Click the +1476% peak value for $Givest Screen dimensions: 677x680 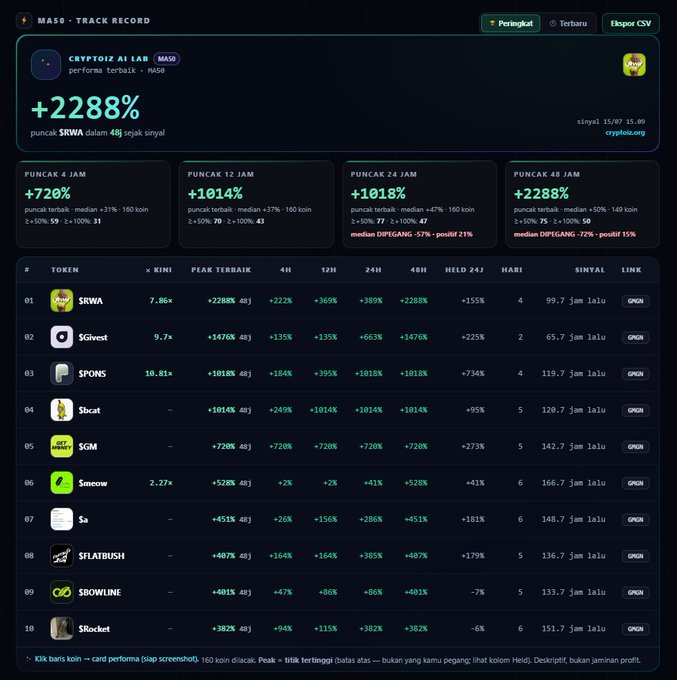point(221,337)
